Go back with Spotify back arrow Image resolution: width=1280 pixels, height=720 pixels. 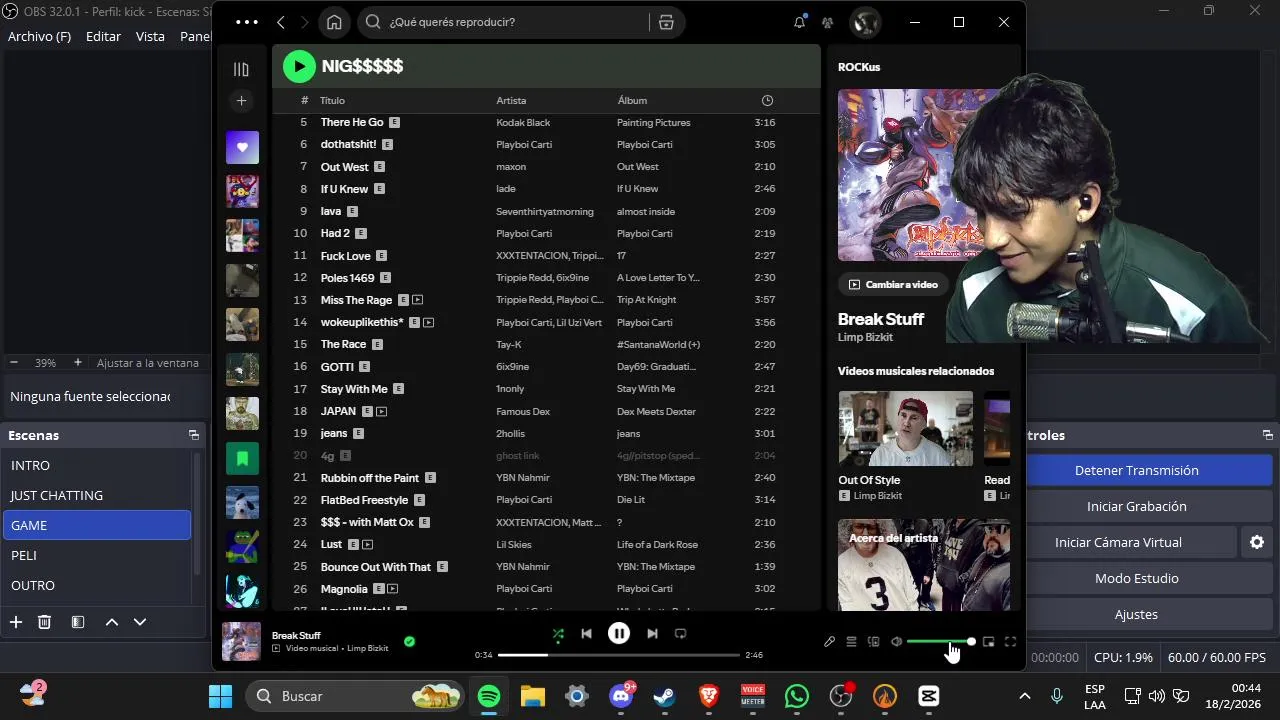pyautogui.click(x=281, y=22)
